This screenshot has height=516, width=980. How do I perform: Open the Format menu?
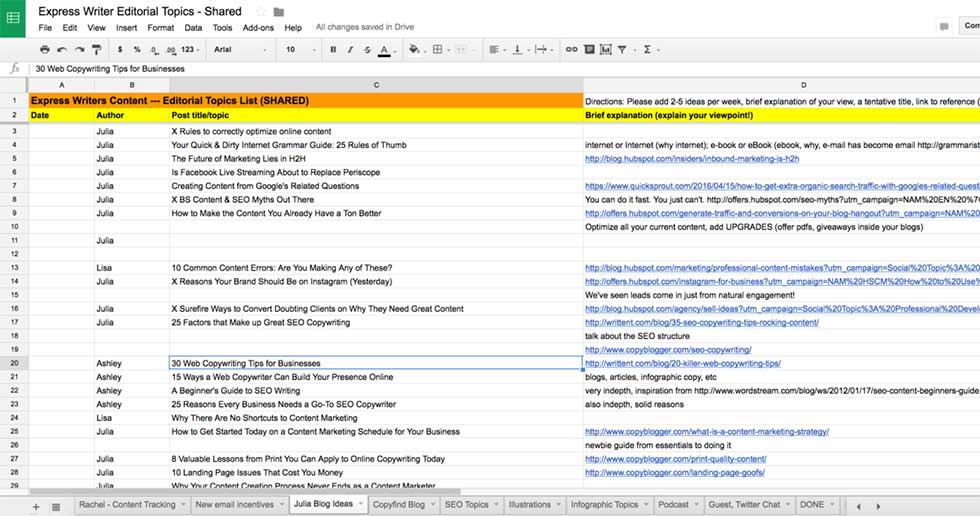[161, 27]
